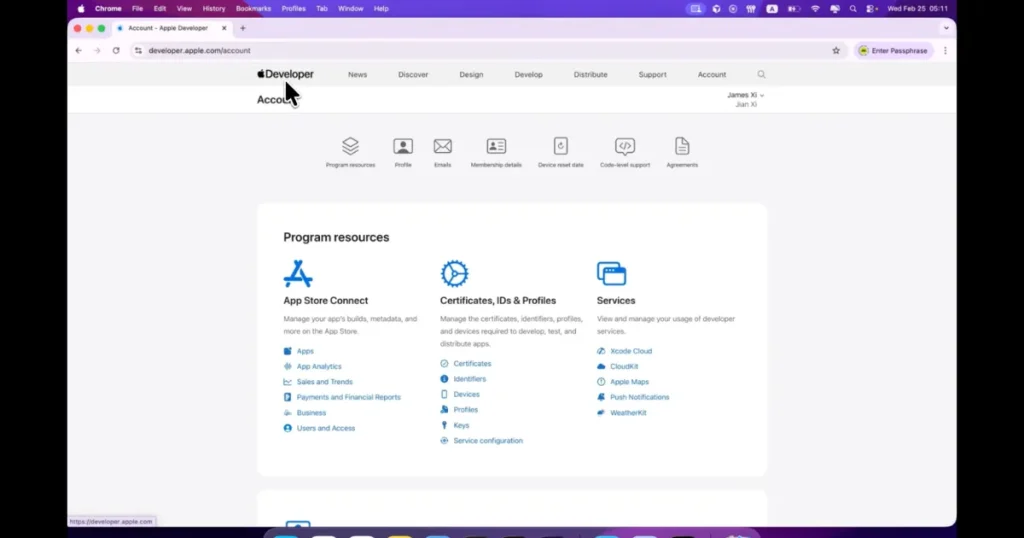Go to the Develop section
This screenshot has height=538, width=1024.
(528, 74)
